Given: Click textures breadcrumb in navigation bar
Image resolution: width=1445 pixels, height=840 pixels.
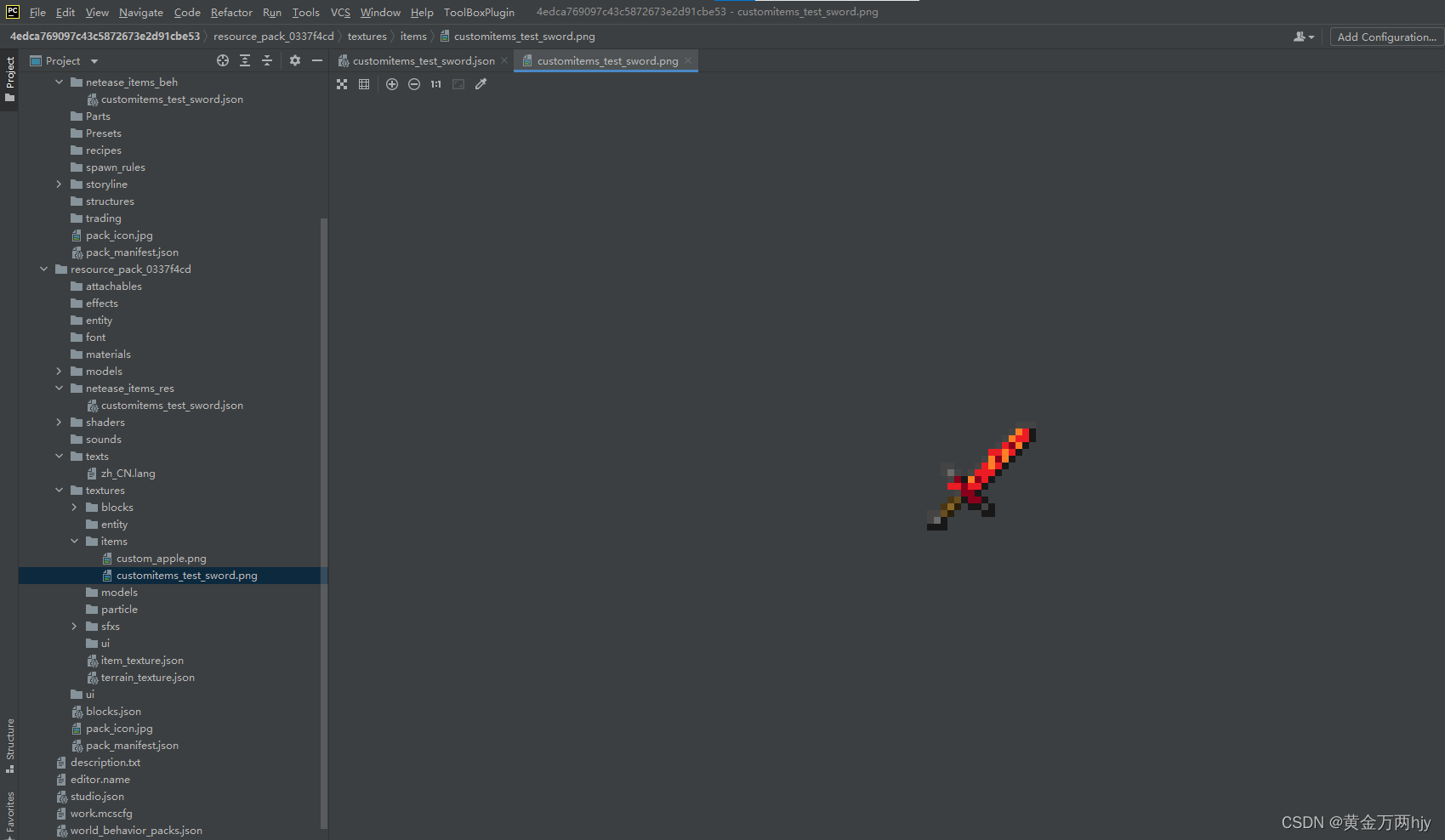Looking at the screenshot, I should [367, 36].
